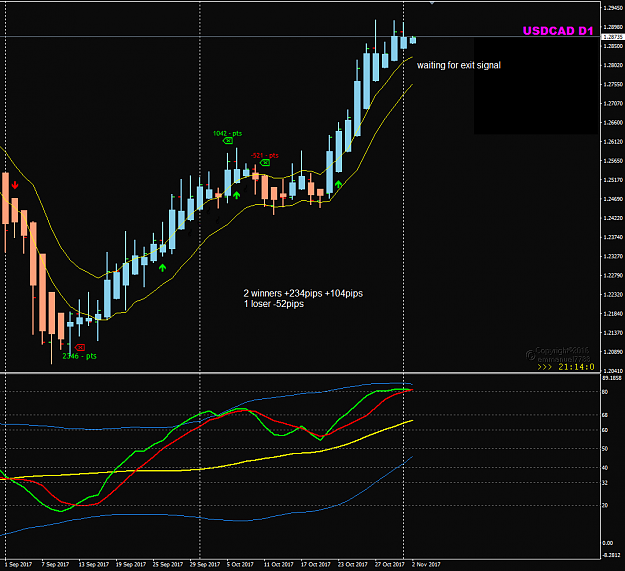Select the red close marker above 2346 pts

click(80, 347)
